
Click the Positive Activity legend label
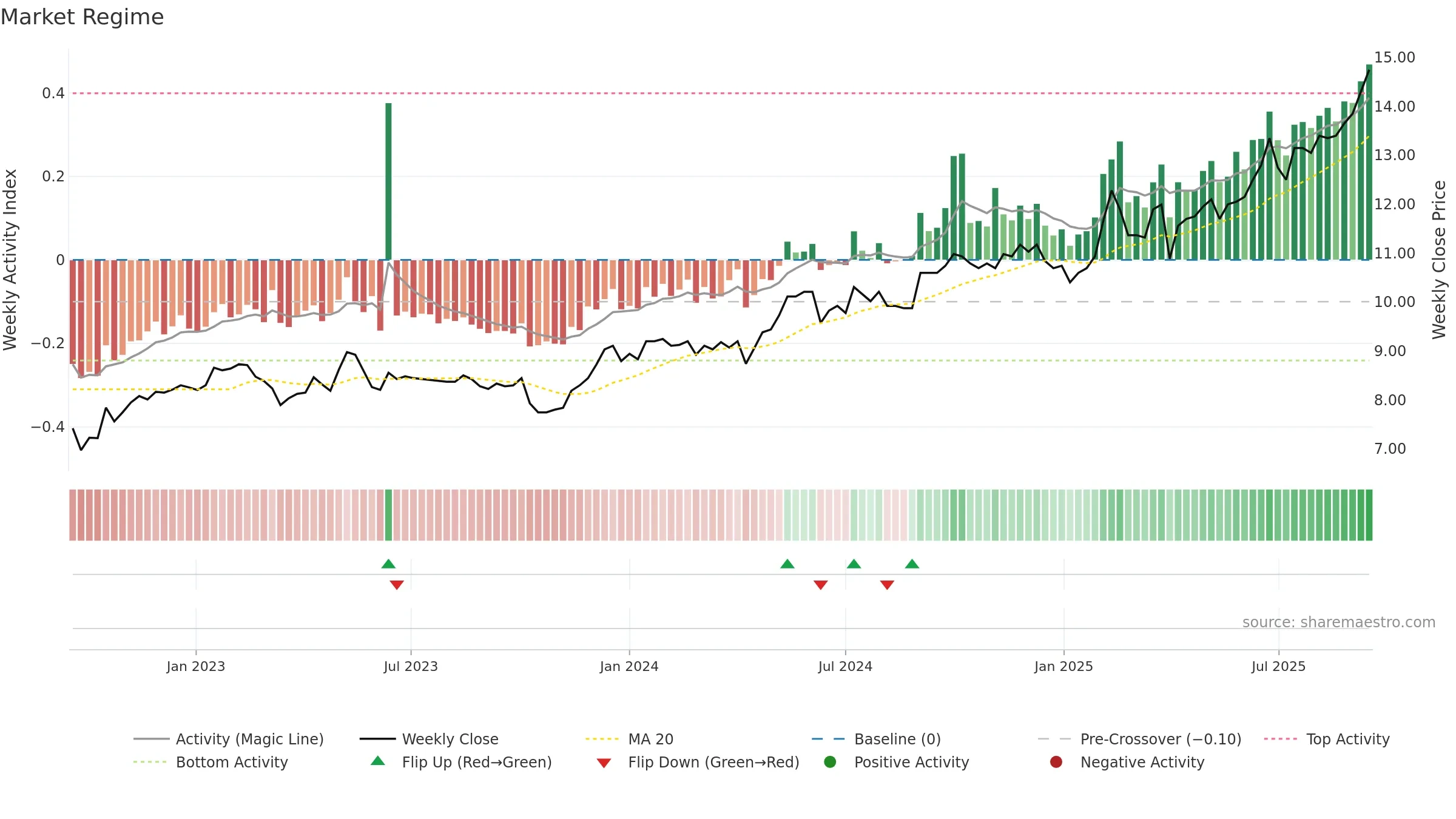pos(911,762)
